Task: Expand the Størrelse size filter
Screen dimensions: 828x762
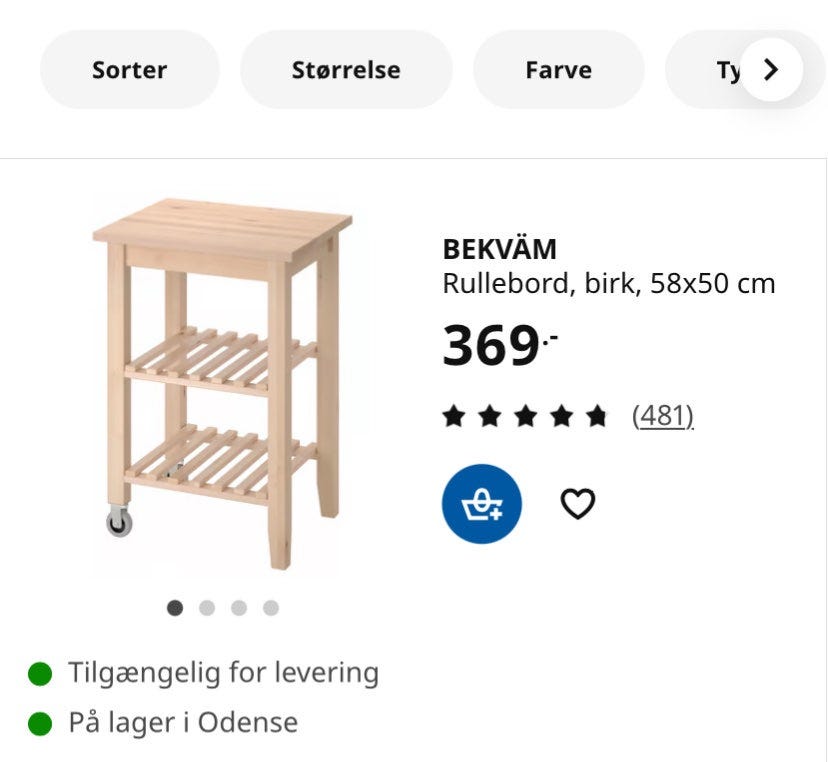Action: pyautogui.click(x=346, y=70)
